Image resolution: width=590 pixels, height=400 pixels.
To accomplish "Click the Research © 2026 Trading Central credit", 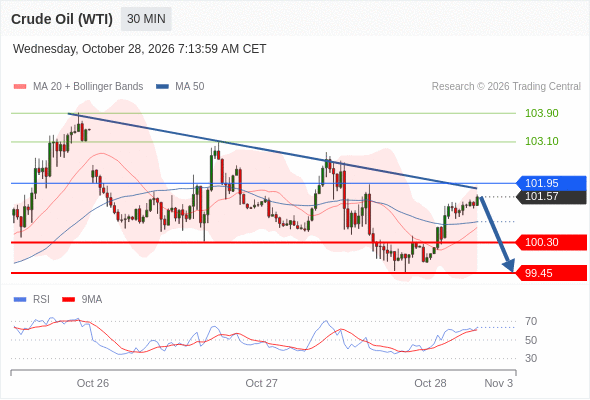I will pyautogui.click(x=506, y=87).
